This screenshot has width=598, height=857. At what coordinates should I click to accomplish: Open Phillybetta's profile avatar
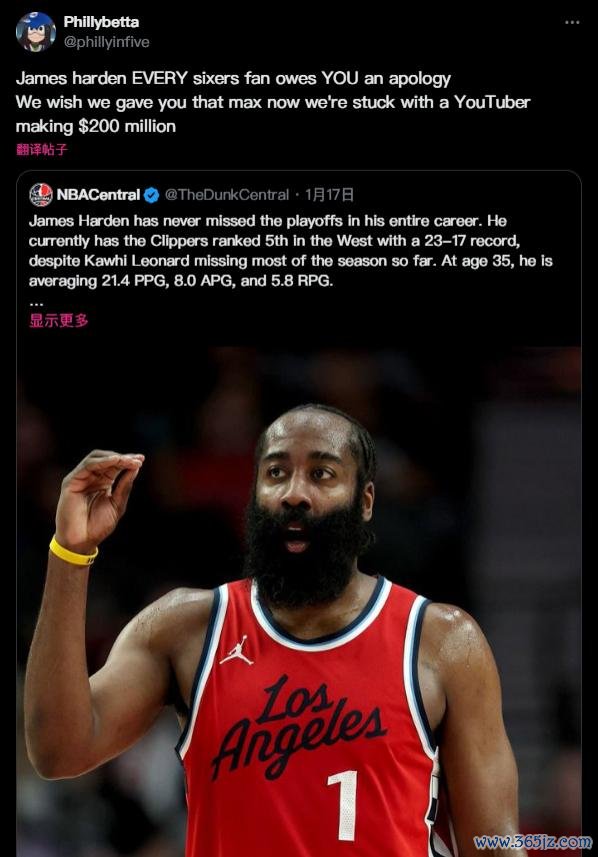(36, 32)
